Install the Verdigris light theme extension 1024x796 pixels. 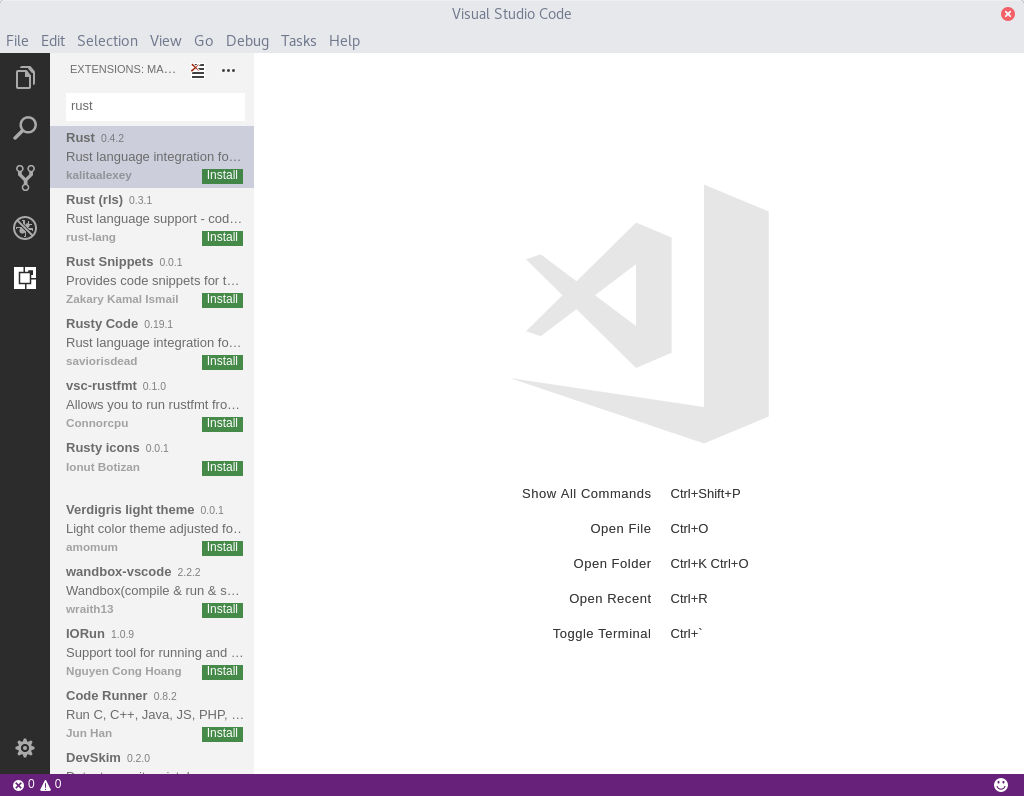(222, 548)
